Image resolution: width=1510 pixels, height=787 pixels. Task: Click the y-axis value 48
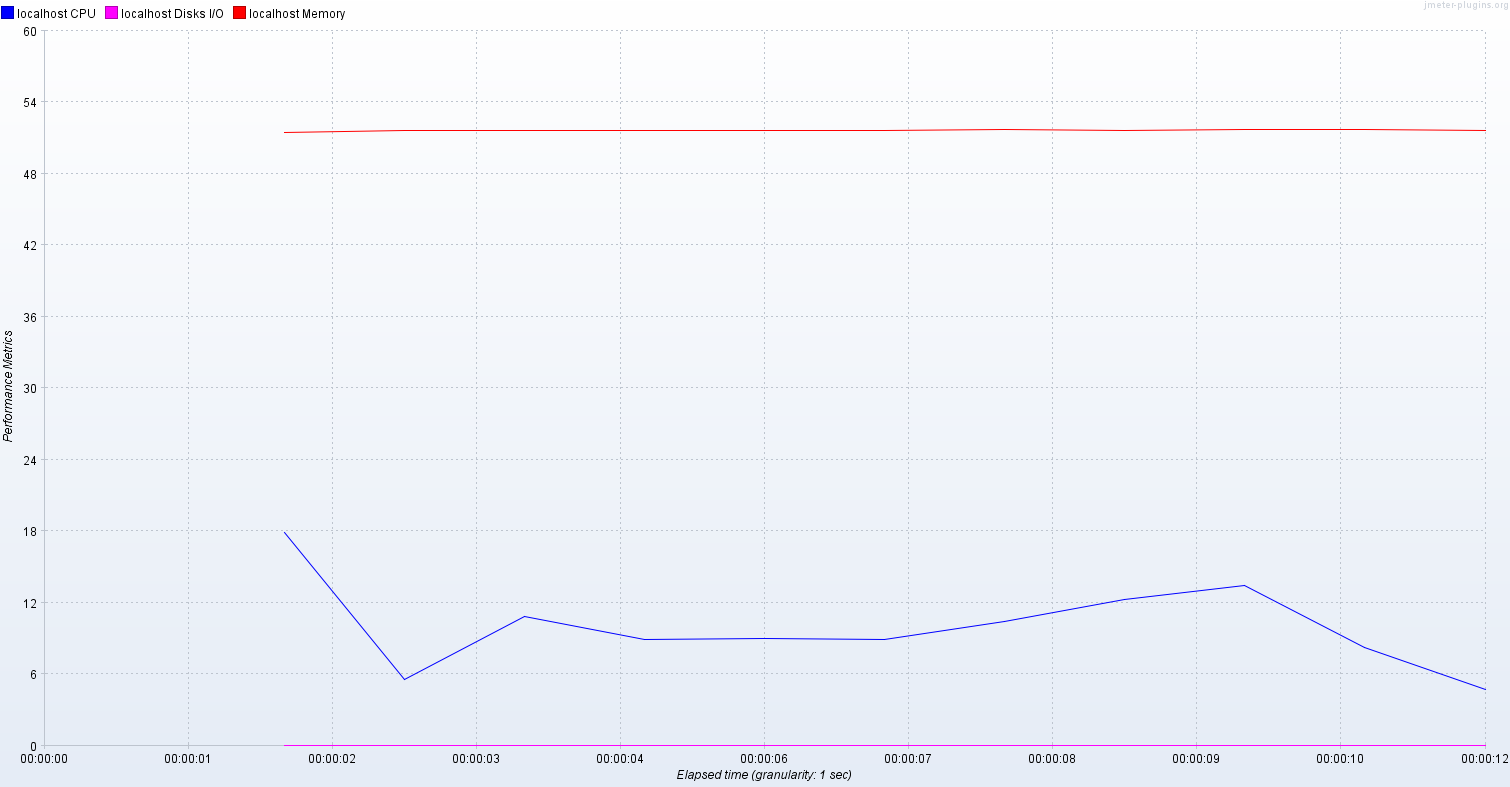point(29,174)
